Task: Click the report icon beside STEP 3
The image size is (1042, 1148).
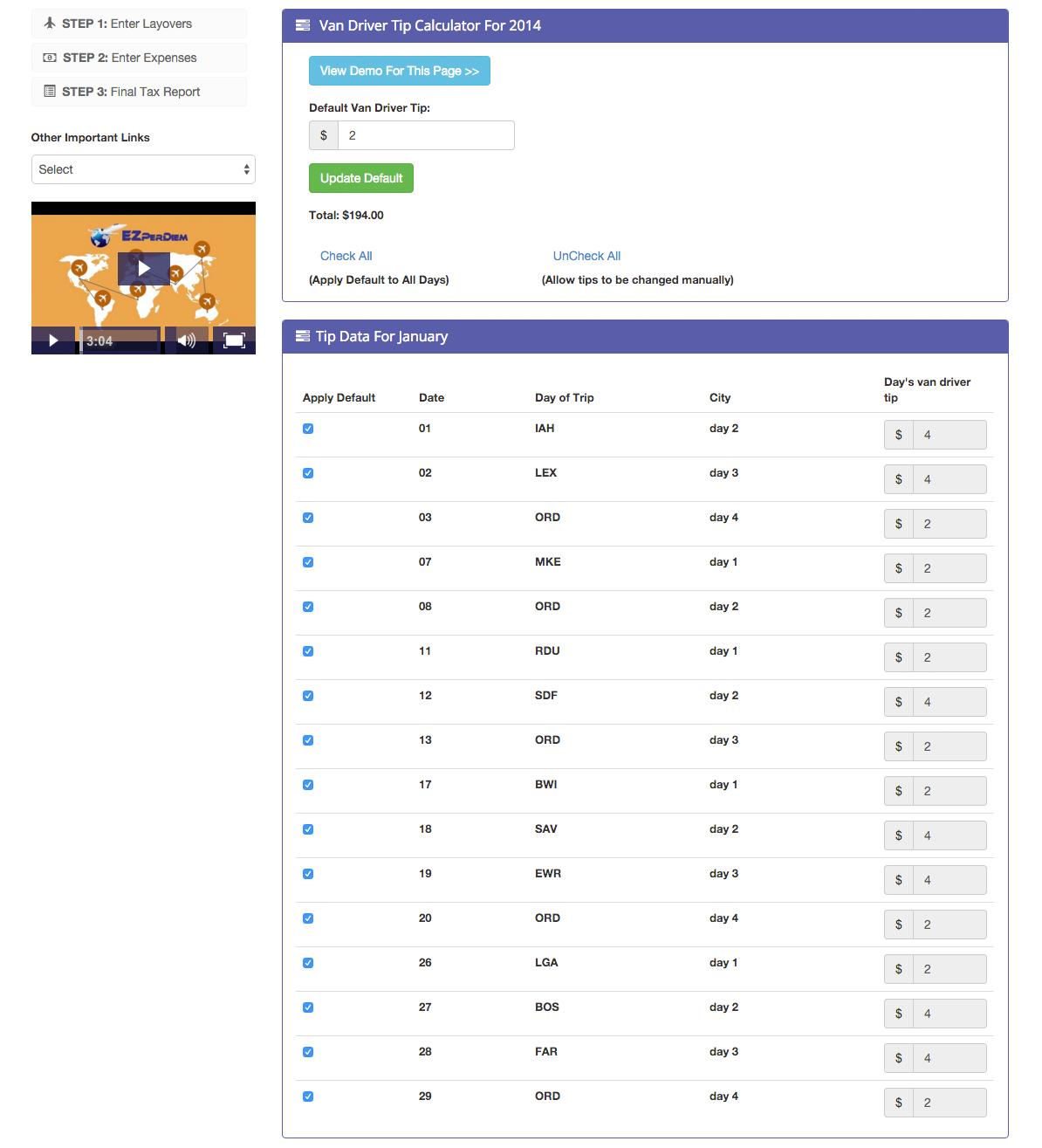Action: pos(50,92)
